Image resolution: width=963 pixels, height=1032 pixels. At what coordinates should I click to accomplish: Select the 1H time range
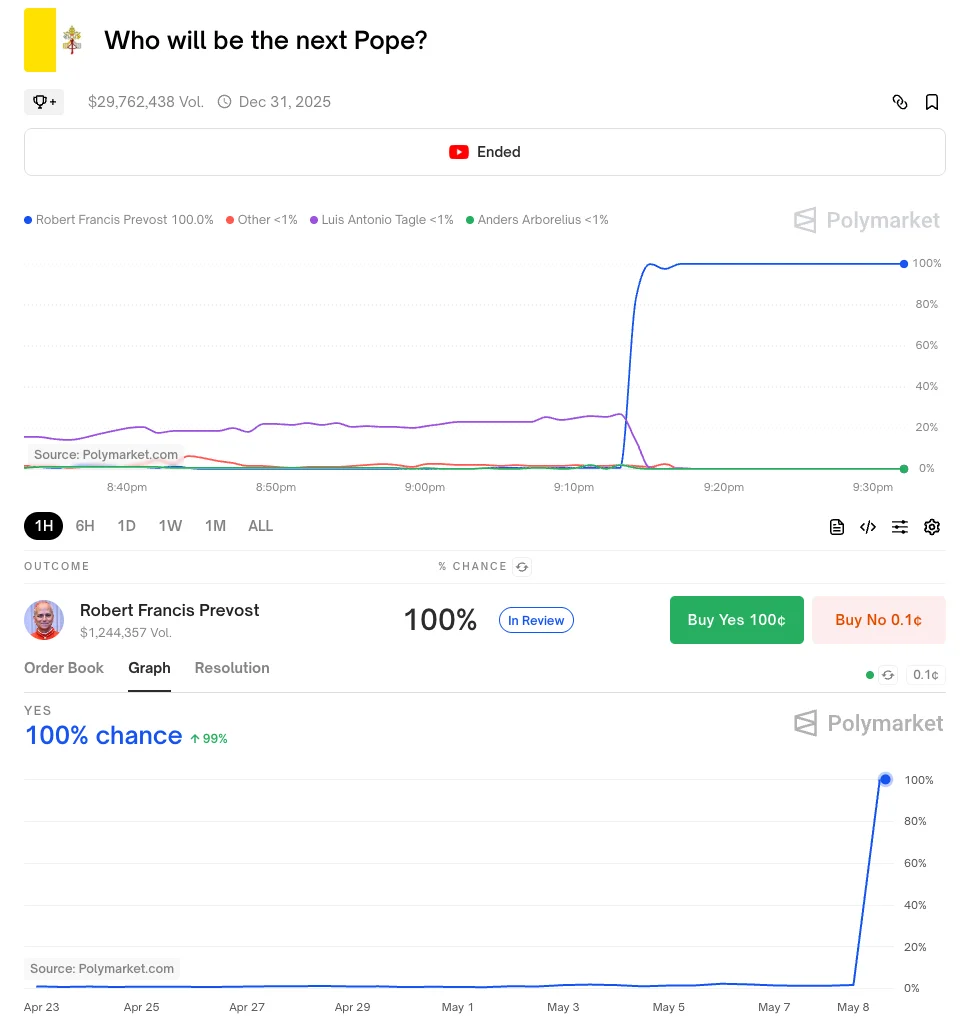(43, 526)
